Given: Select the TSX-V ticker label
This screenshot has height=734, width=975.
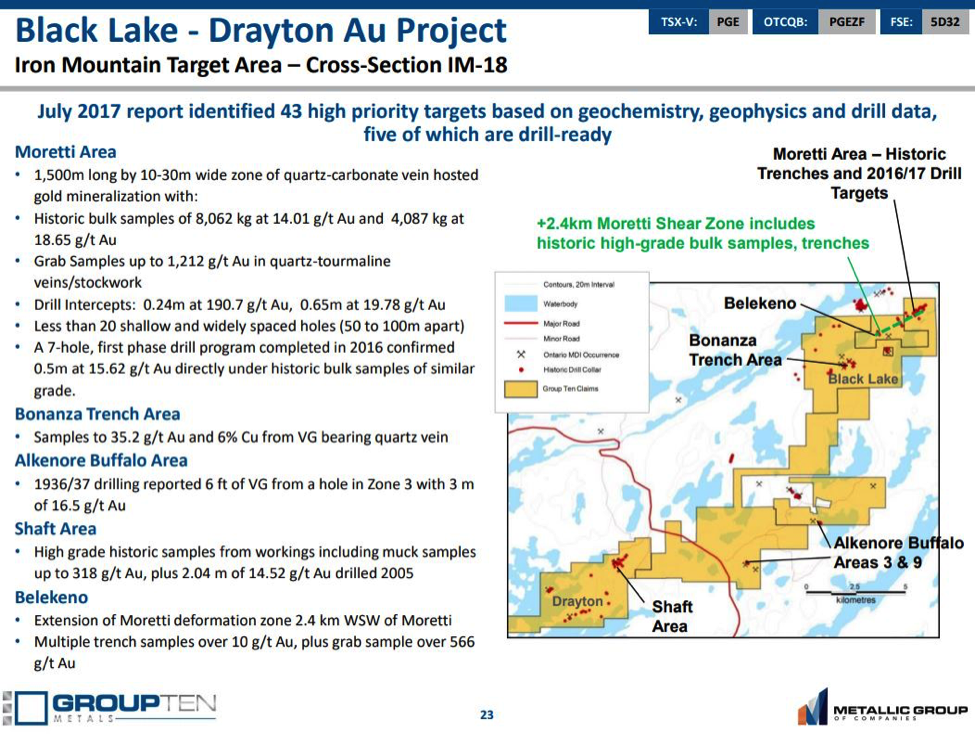Looking at the screenshot, I should 678,22.
